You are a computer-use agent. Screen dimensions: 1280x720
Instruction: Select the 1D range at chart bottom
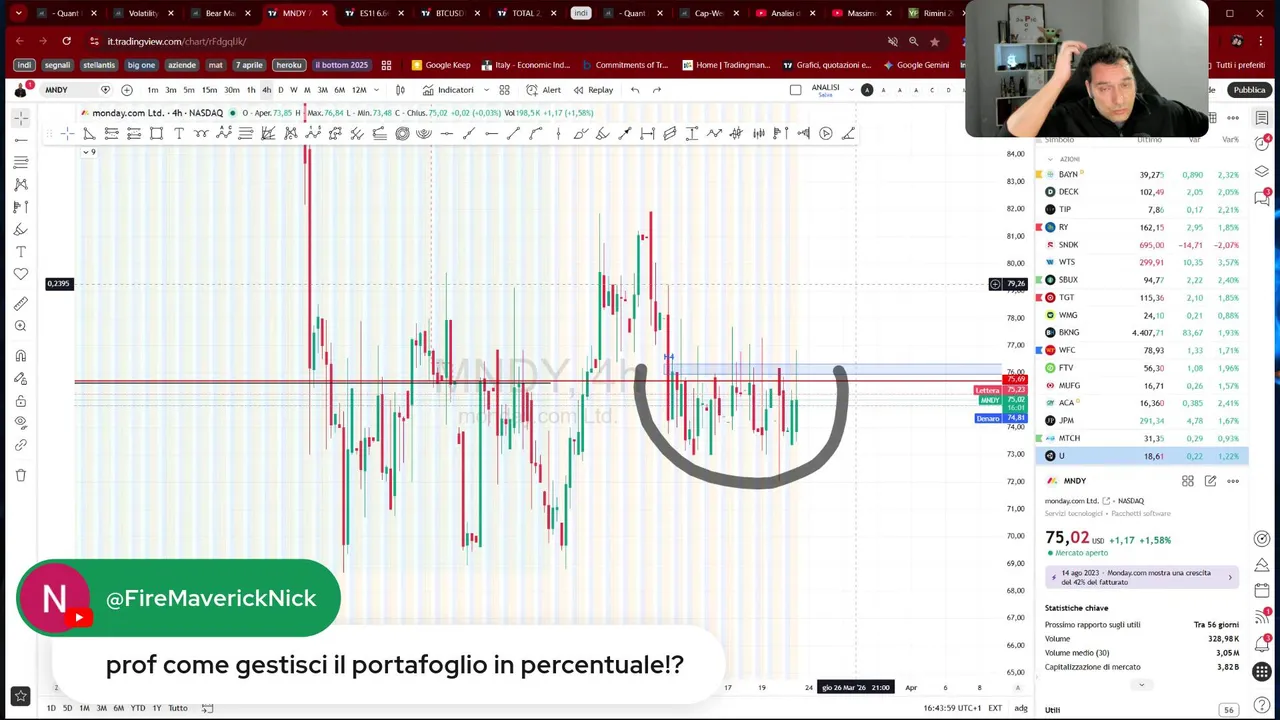pos(51,708)
